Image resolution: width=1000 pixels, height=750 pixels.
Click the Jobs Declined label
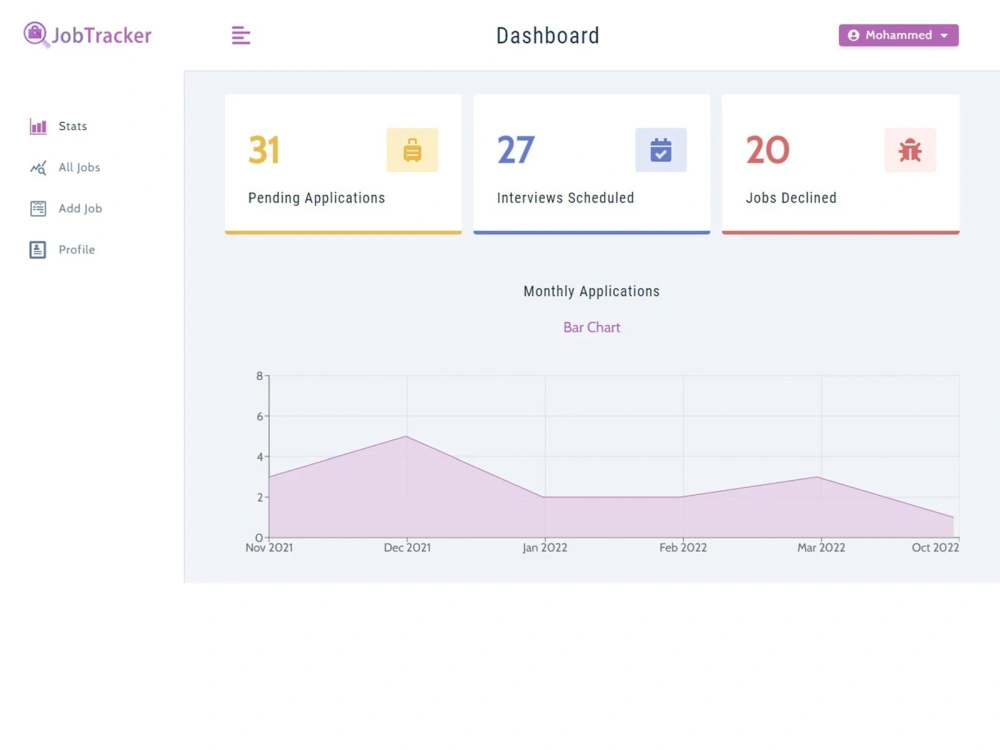pyautogui.click(x=791, y=198)
